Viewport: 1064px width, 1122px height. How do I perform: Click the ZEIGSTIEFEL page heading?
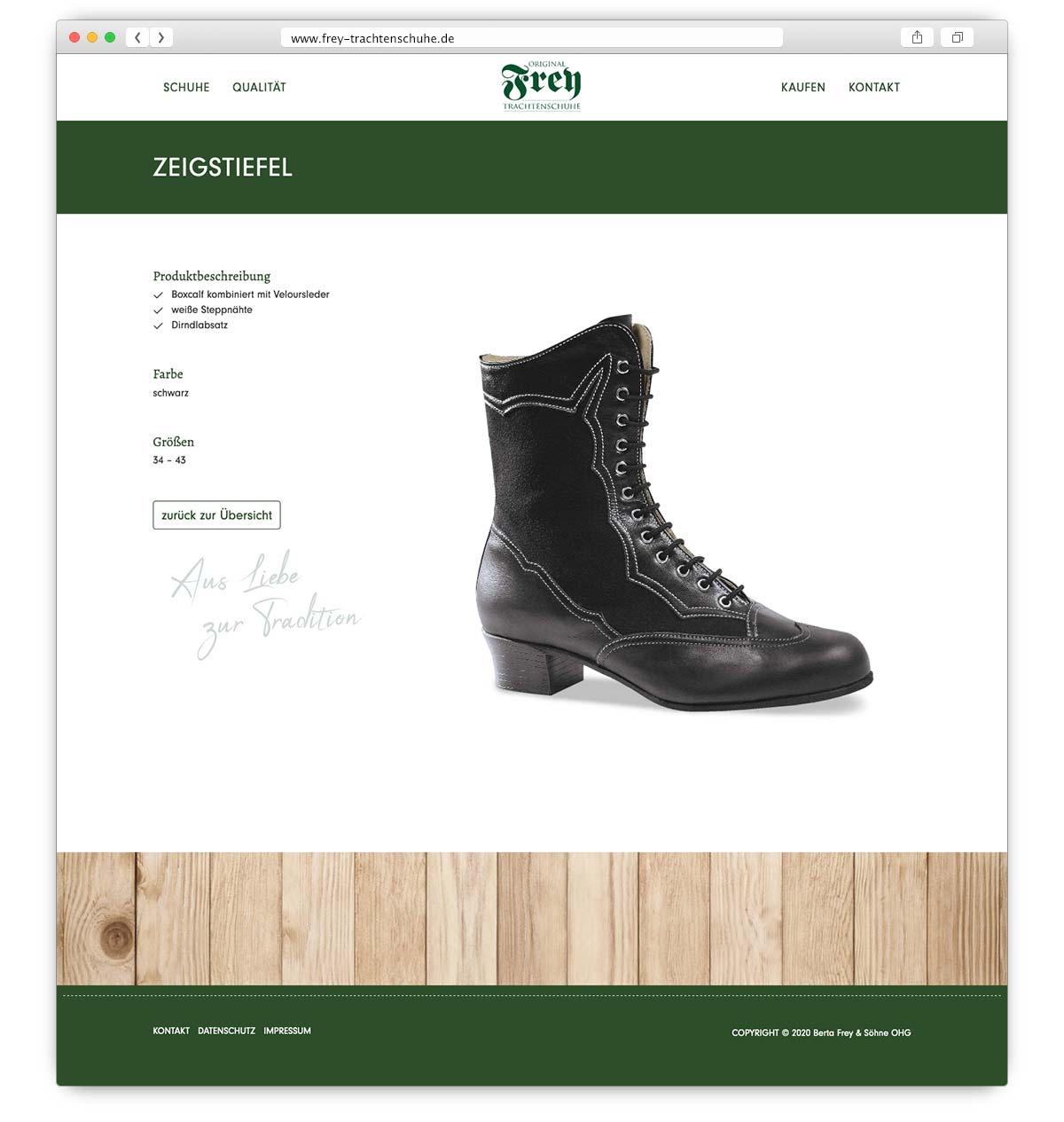coord(223,168)
